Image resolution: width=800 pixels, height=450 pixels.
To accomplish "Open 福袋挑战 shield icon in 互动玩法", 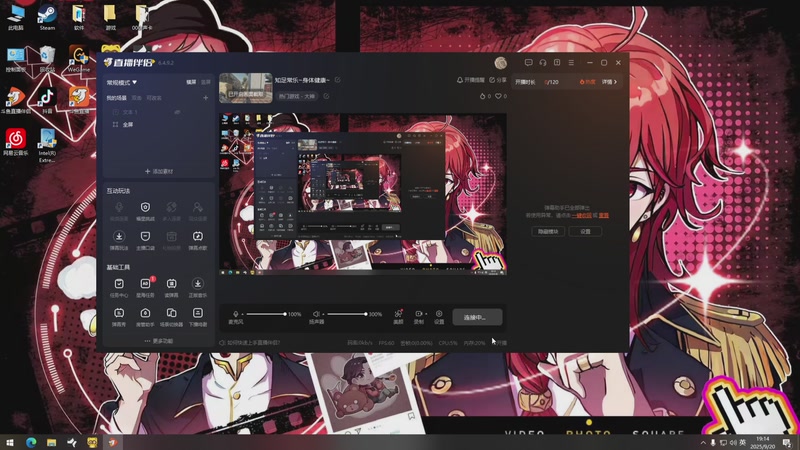I will (x=145, y=207).
